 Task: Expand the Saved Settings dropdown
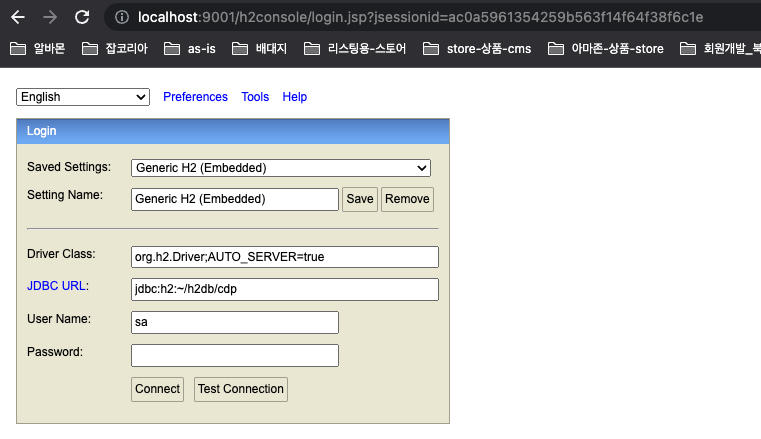click(x=281, y=168)
